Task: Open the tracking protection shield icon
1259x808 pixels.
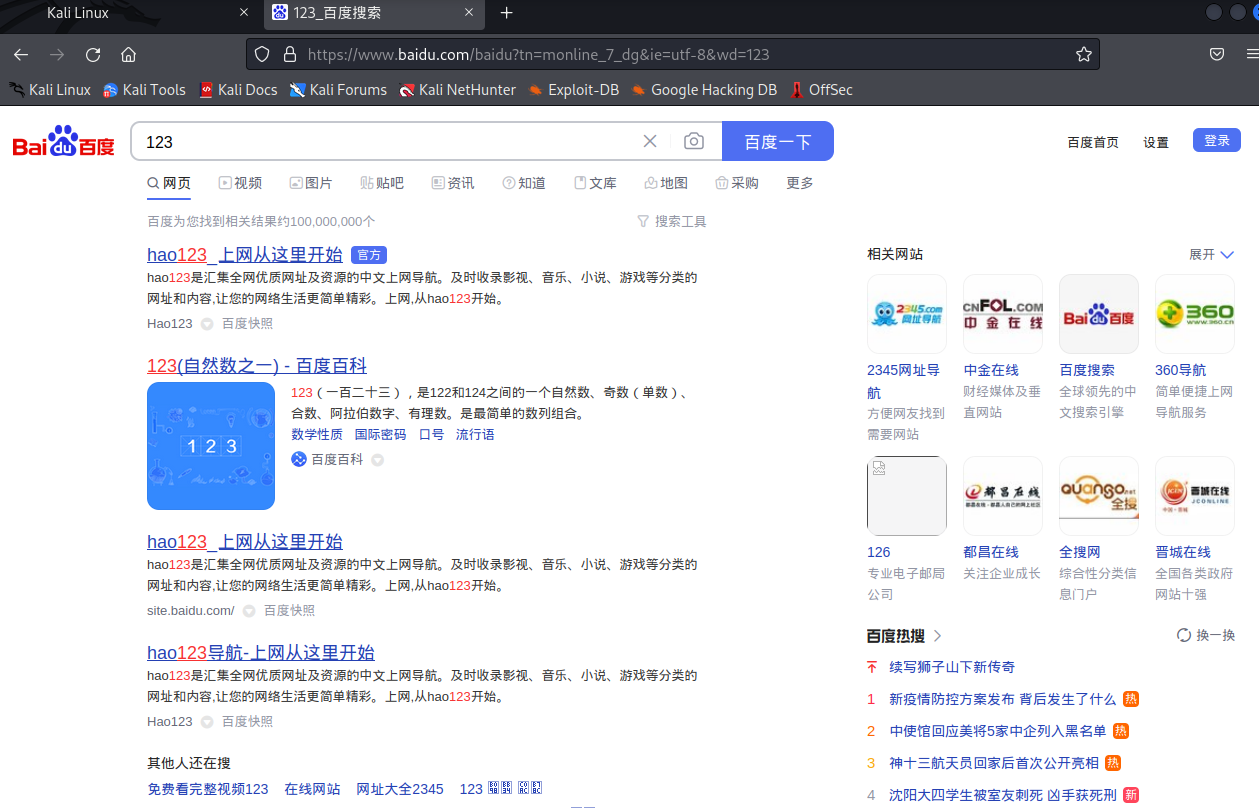Action: pyautogui.click(x=261, y=55)
